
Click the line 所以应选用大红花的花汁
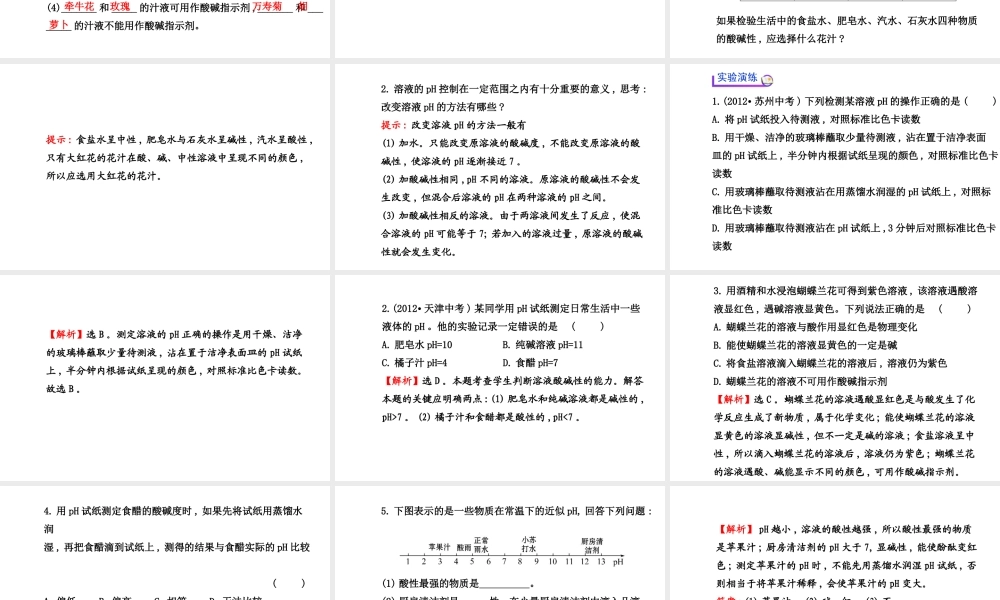104,175
